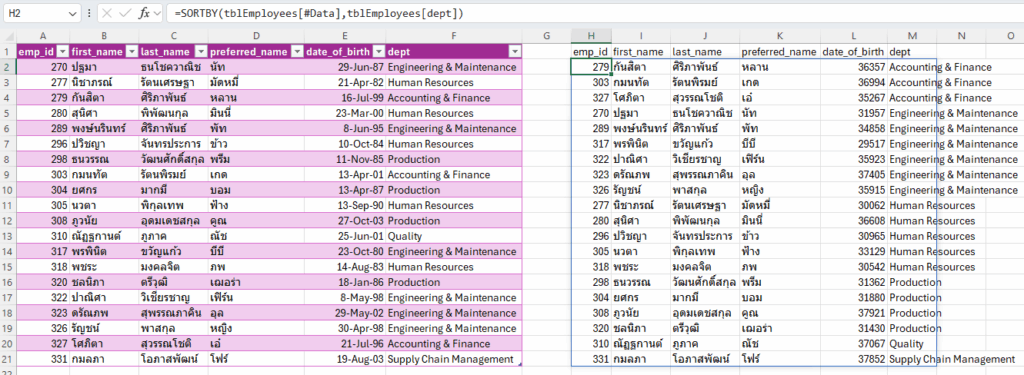Click emp_id 327 in column H

tap(591, 98)
